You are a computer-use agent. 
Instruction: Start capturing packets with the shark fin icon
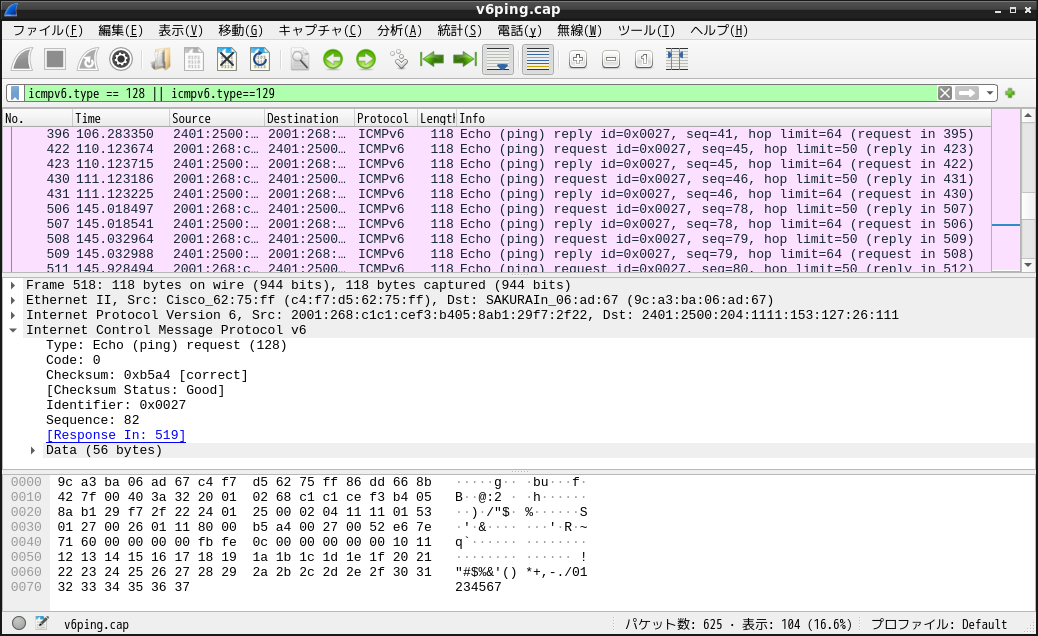pyautogui.click(x=22, y=60)
